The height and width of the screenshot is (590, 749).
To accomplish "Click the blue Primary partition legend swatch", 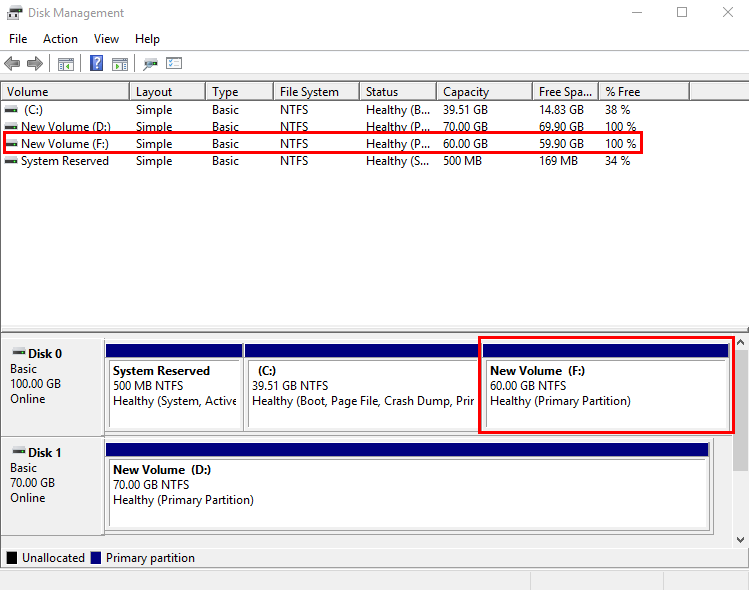I will click(96, 558).
